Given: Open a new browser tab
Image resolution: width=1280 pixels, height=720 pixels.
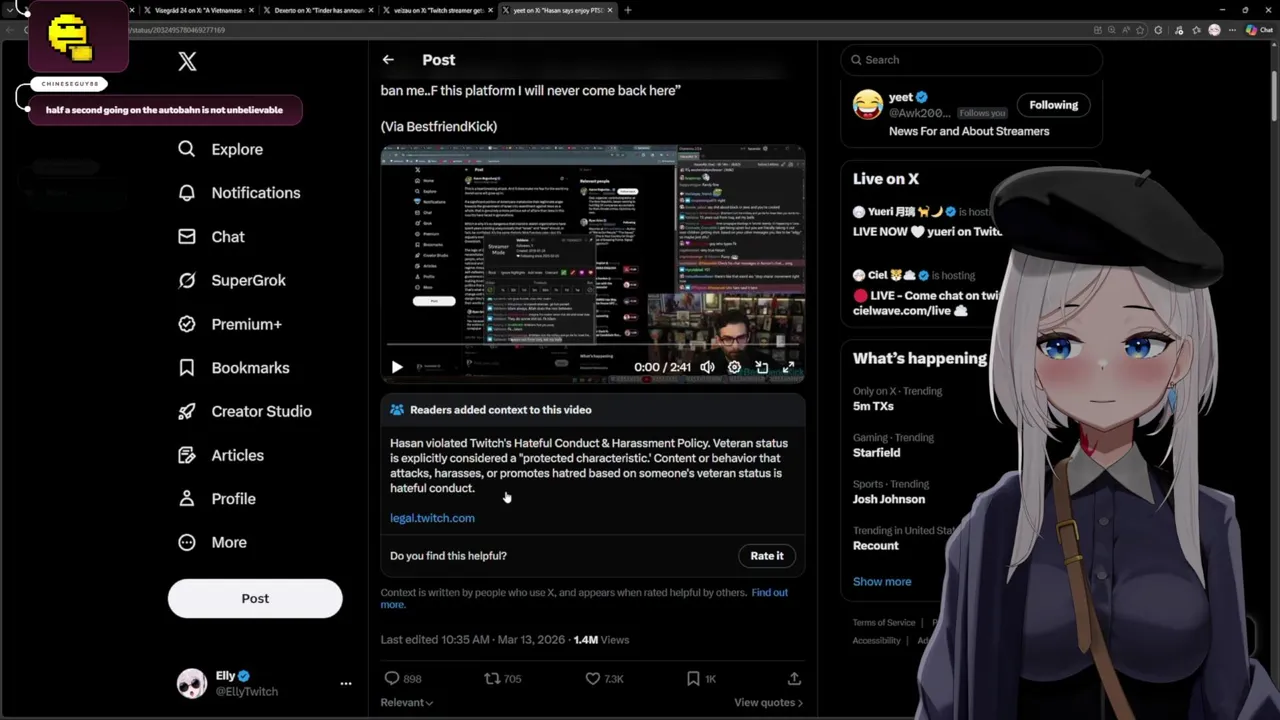Looking at the screenshot, I should click(628, 10).
